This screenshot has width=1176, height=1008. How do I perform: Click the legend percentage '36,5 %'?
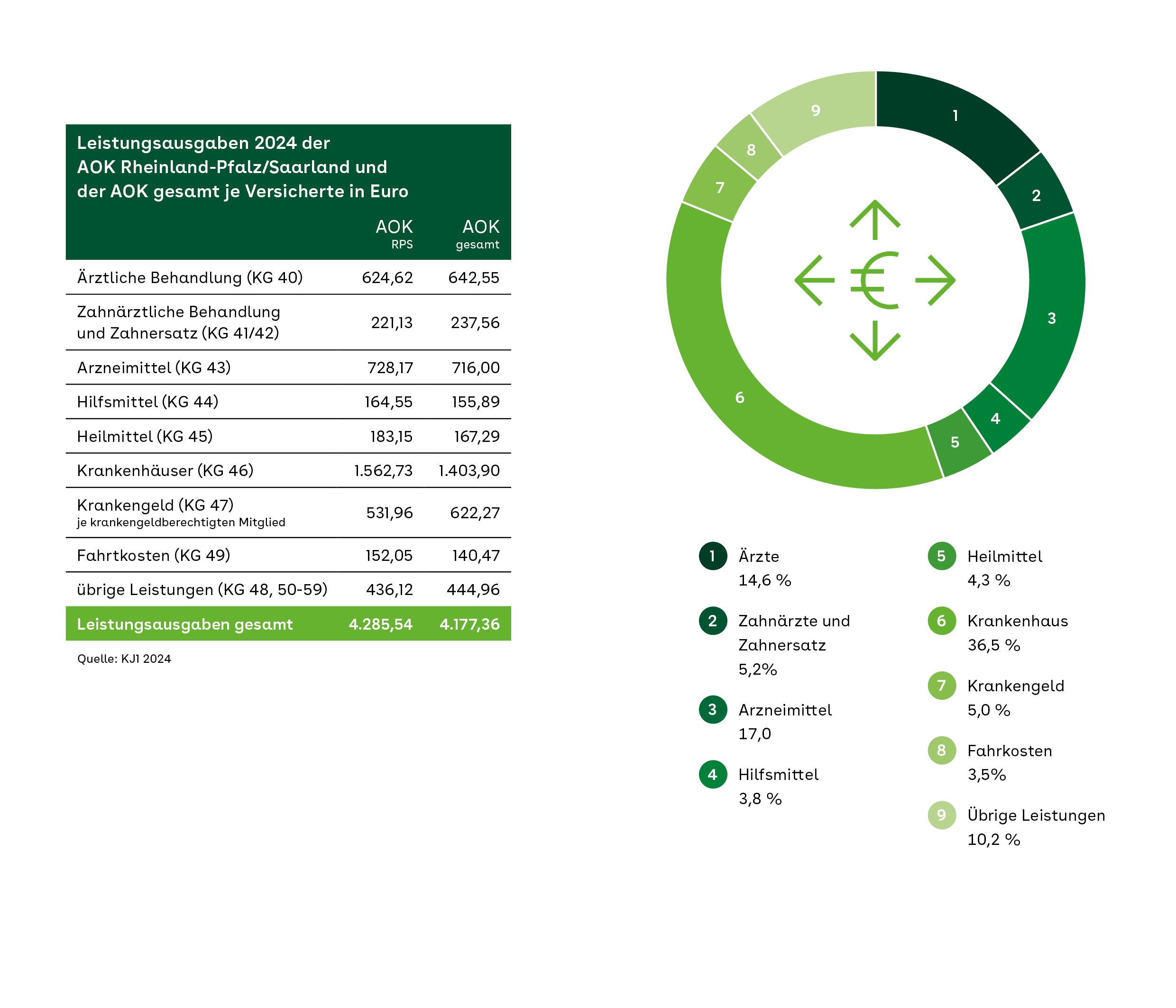click(994, 645)
